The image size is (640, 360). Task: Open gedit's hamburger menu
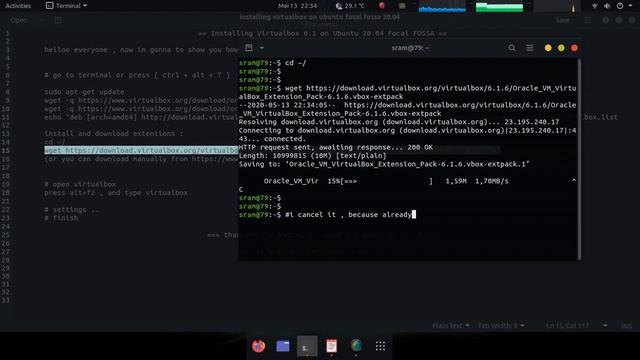coord(588,20)
